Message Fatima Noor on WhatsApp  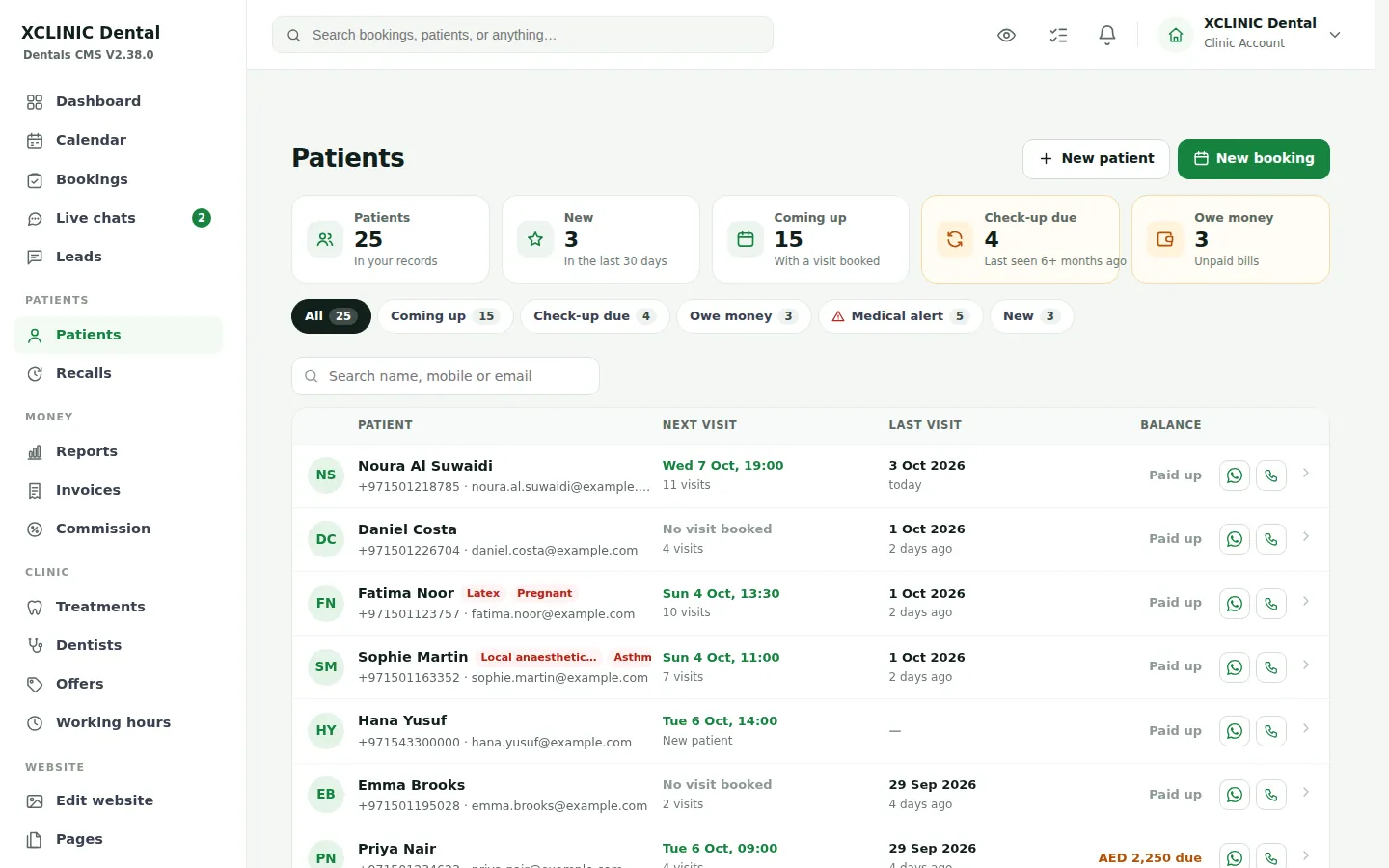click(x=1235, y=604)
